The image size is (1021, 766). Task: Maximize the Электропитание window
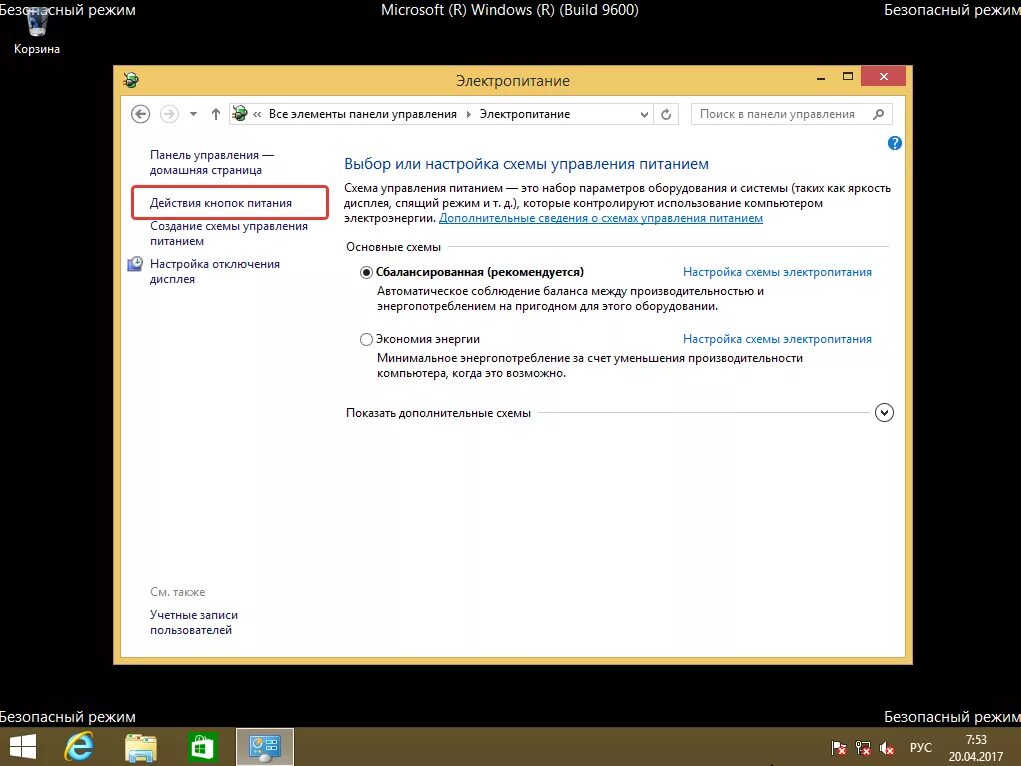point(848,77)
